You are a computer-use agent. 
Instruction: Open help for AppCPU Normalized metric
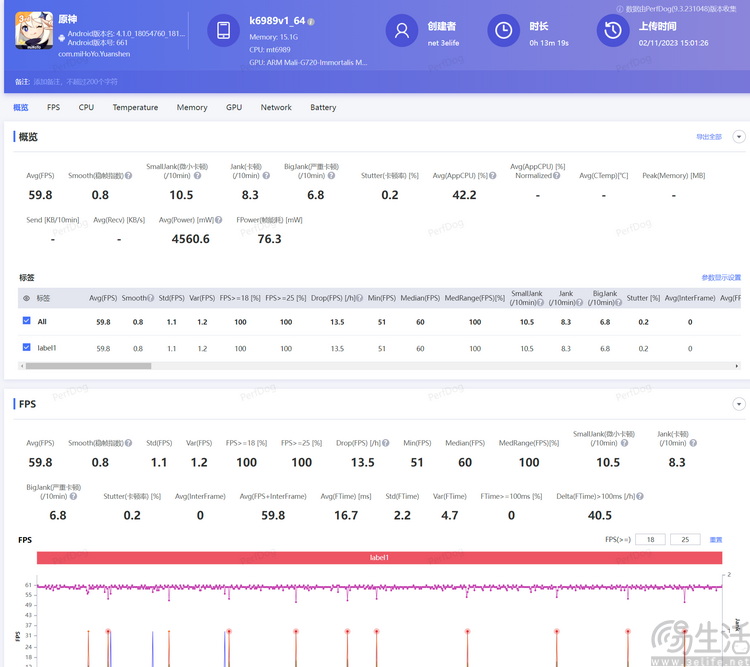tap(557, 176)
